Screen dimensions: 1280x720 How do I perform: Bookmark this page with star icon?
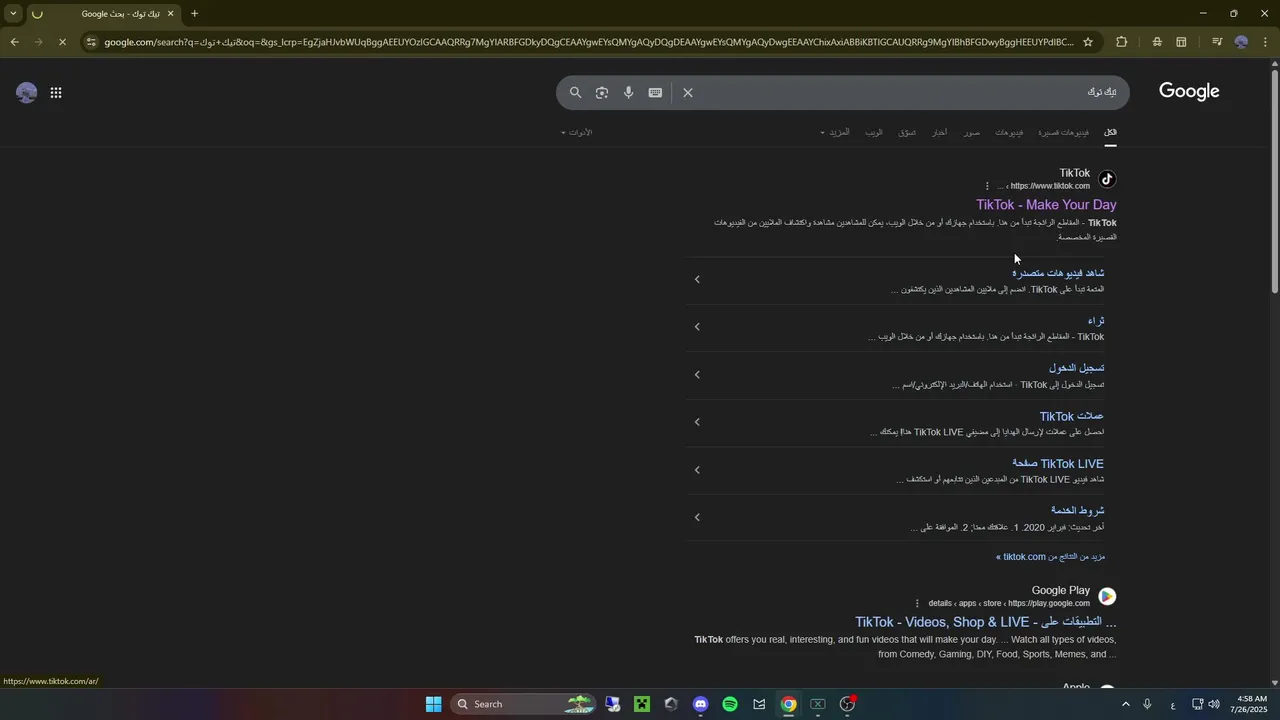point(1088,42)
